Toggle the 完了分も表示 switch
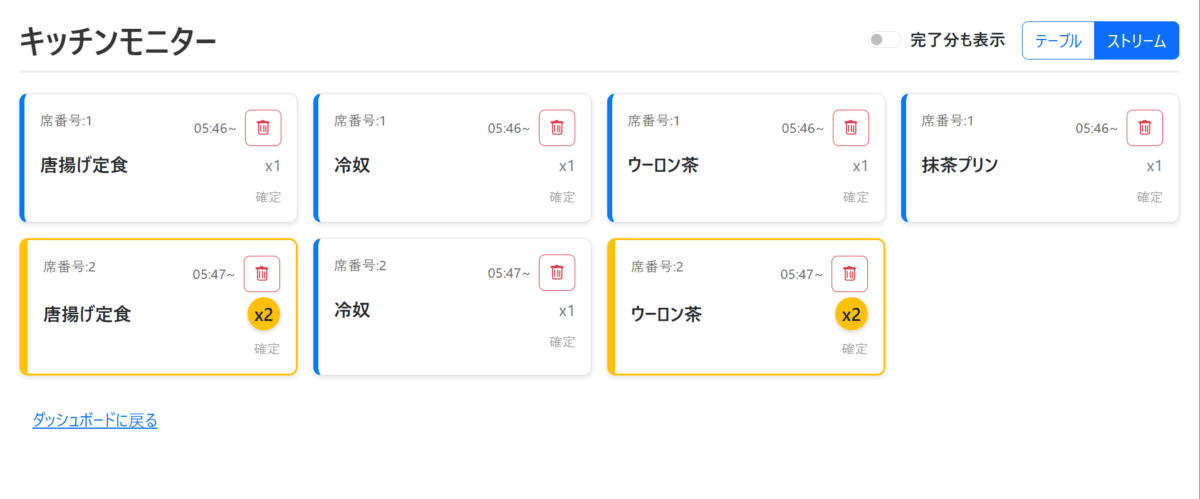1200x499 pixels. [884, 40]
